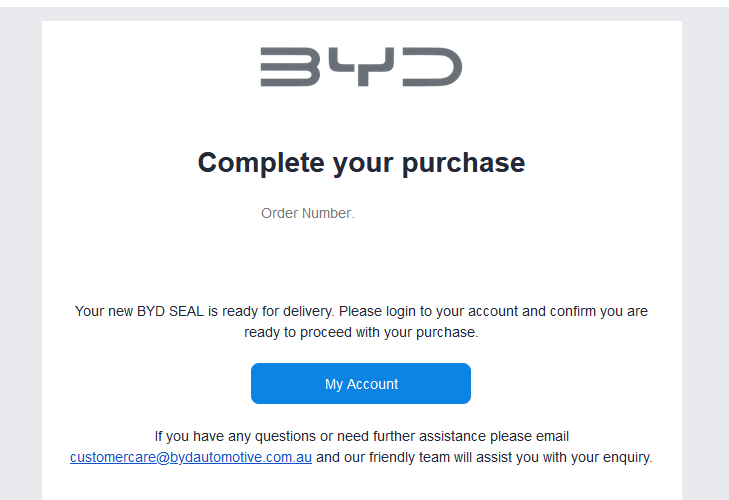Click the word 'enquiry' ending the message
Screen dimensions: 729x500
coord(626,458)
